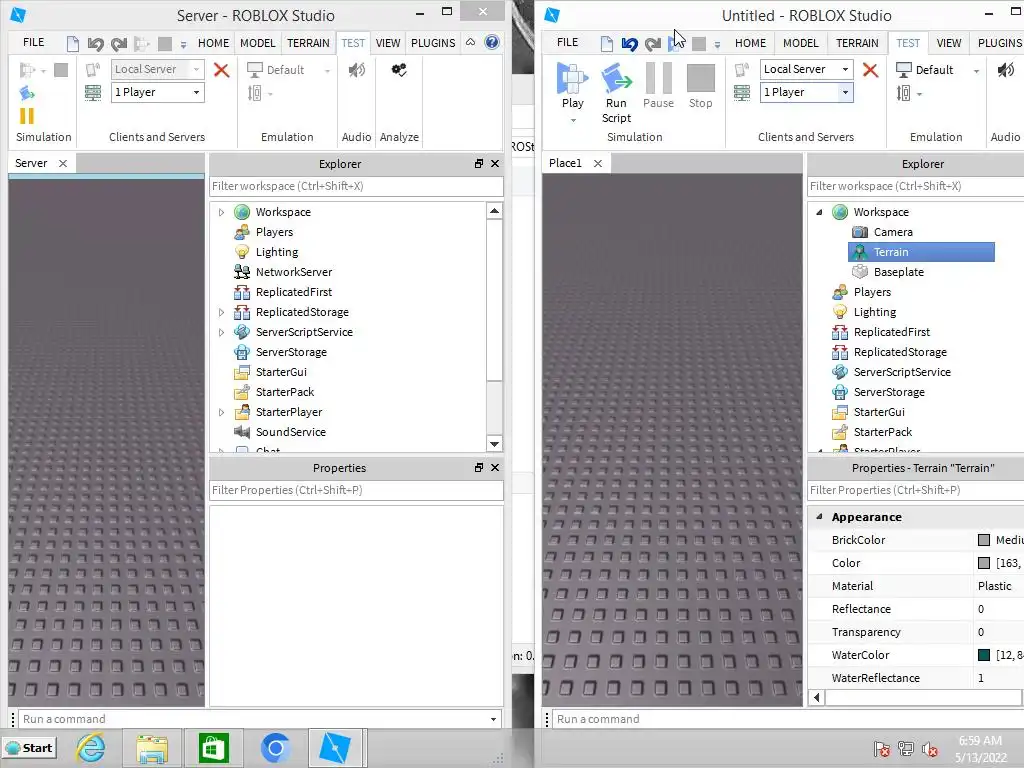Image resolution: width=1024 pixels, height=768 pixels.
Task: Expand ServerScriptService node in Server Explorer
Action: pyautogui.click(x=221, y=332)
